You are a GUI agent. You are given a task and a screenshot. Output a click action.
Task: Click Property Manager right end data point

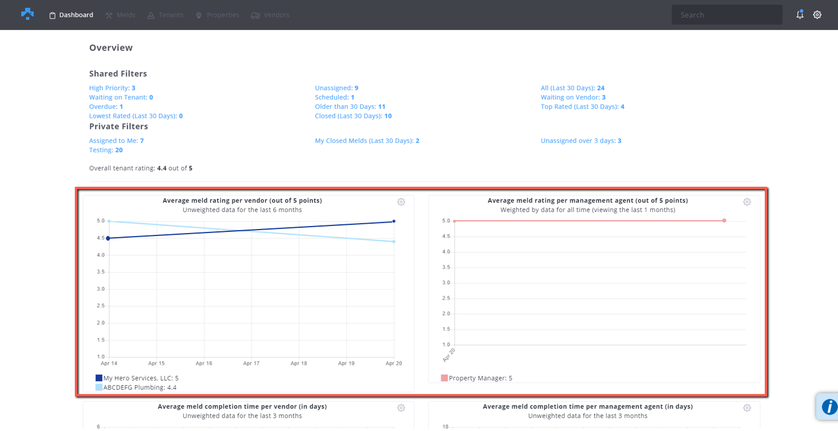(724, 220)
